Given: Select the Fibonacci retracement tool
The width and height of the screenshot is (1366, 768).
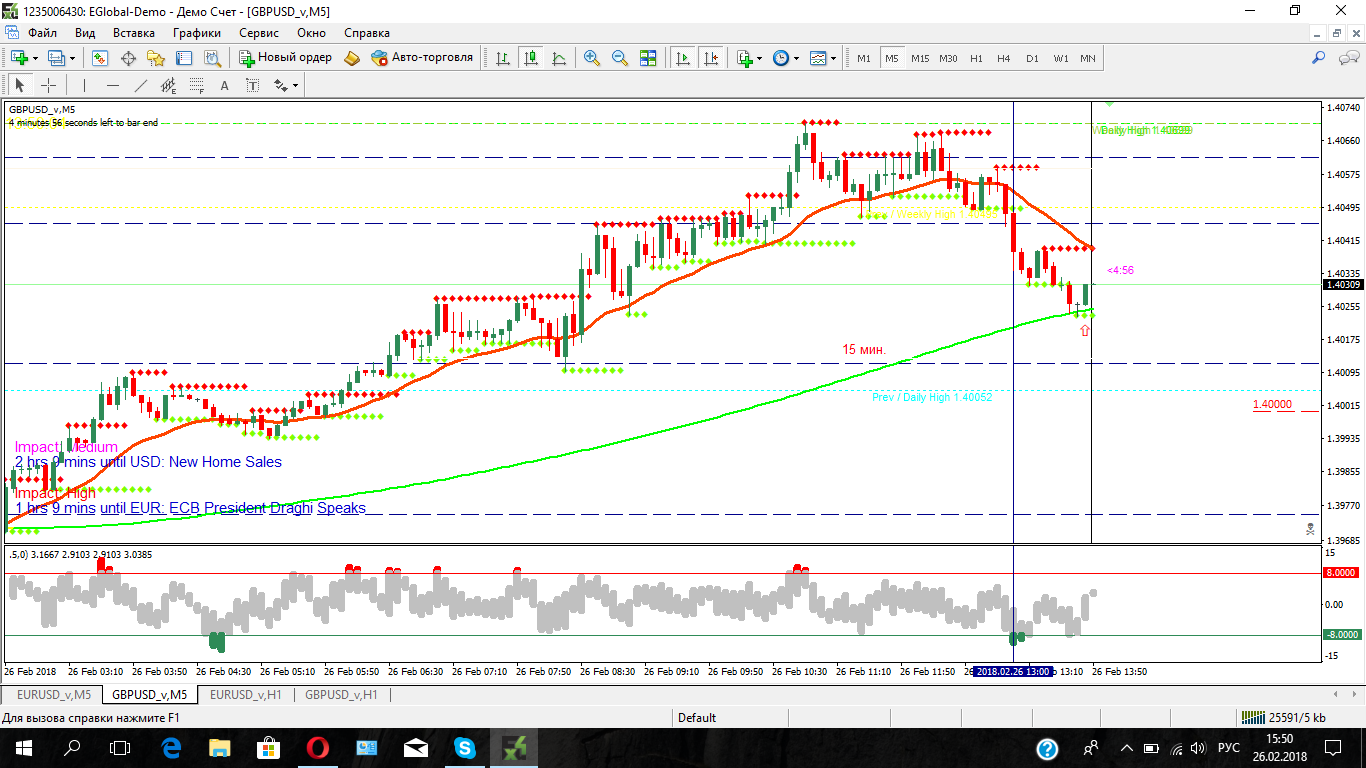Looking at the screenshot, I should pyautogui.click(x=197, y=85).
